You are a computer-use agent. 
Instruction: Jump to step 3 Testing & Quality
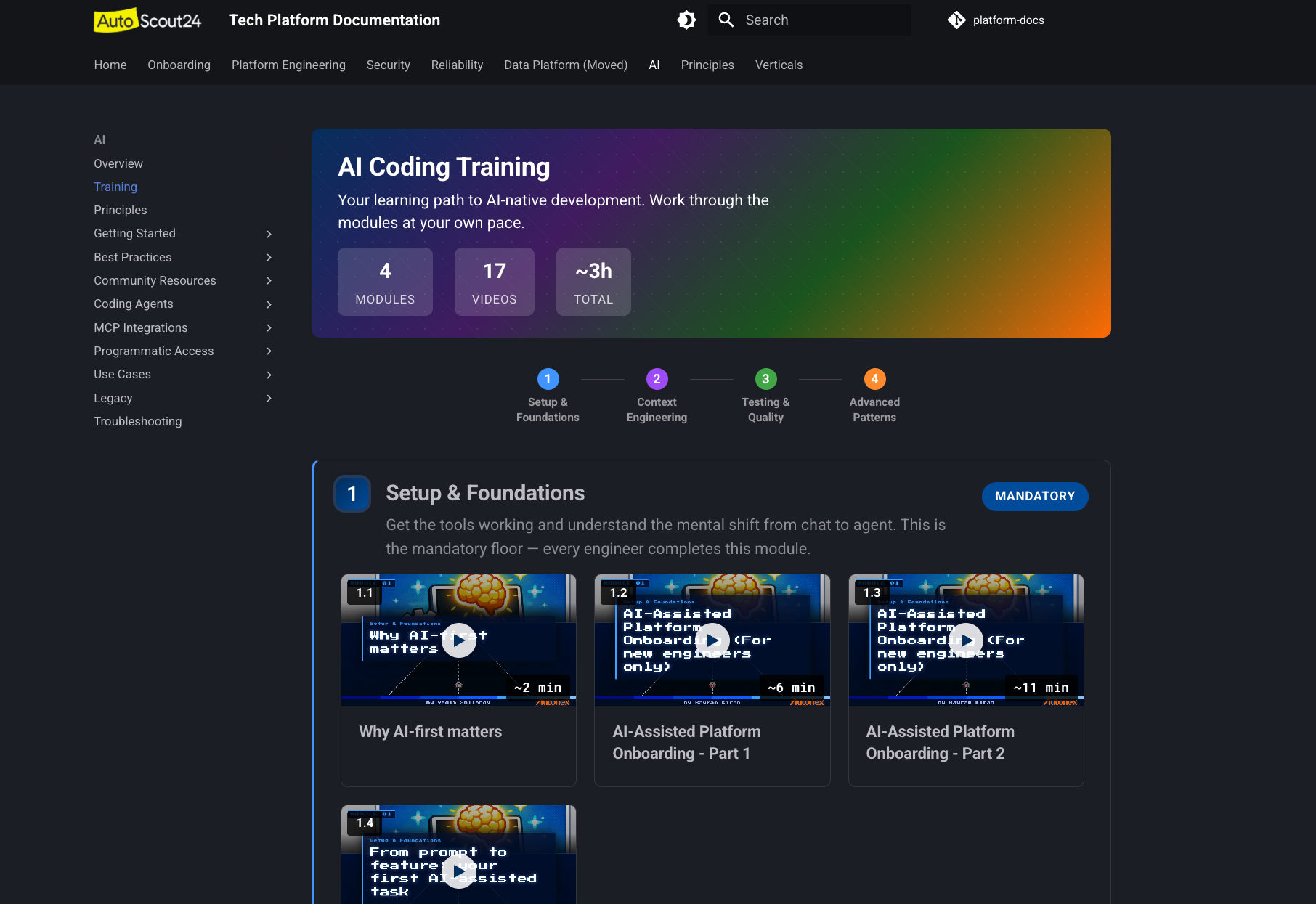tap(765, 396)
